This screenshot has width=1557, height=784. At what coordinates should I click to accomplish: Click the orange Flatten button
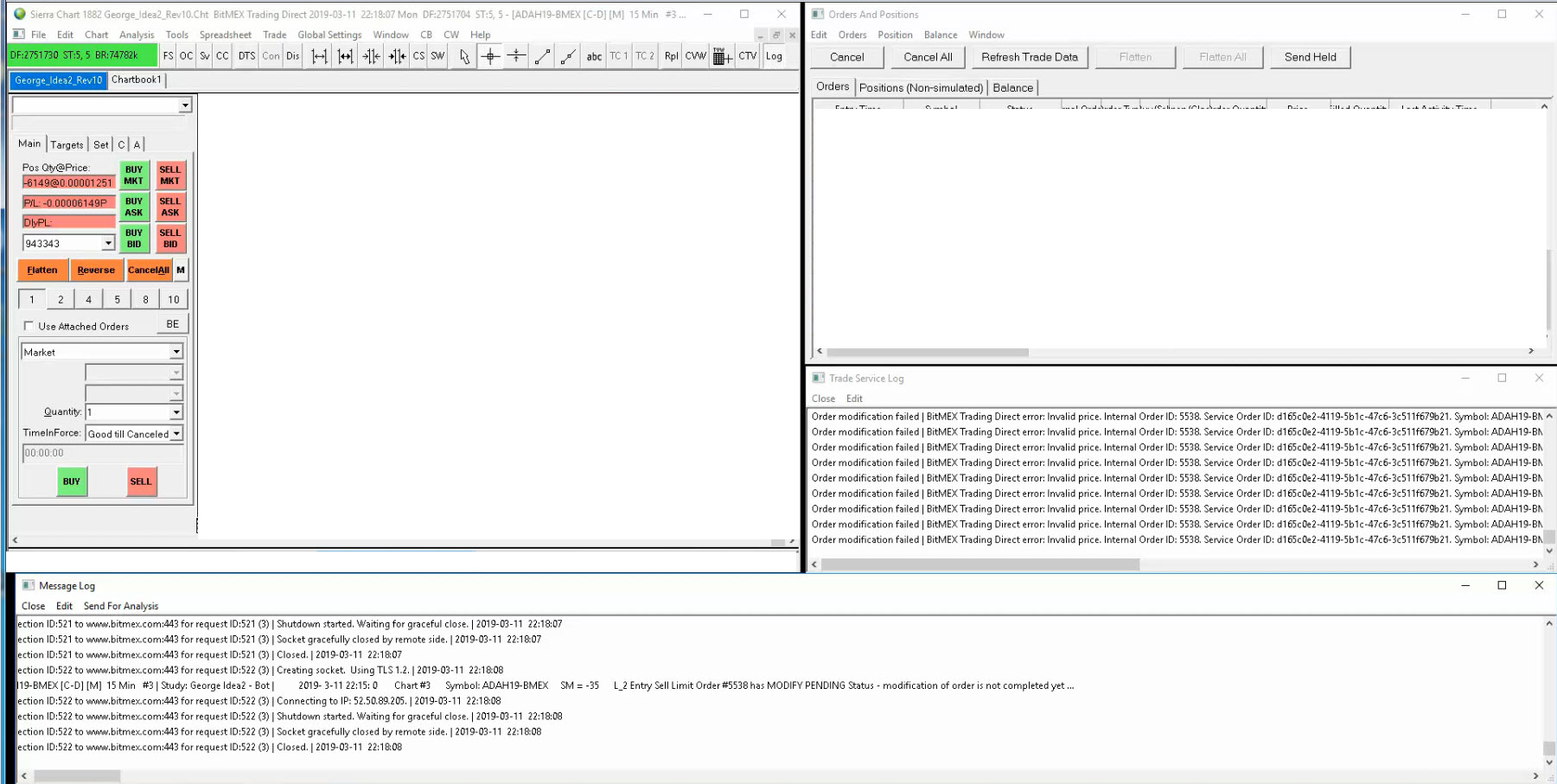coord(42,270)
